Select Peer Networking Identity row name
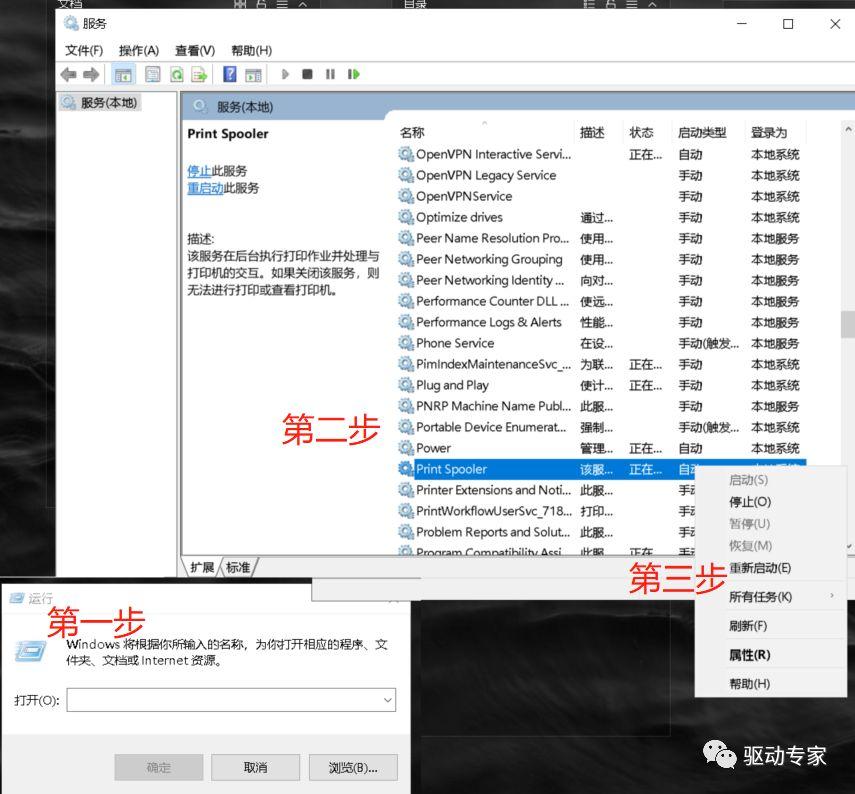Viewport: 855px width, 794px height. click(490, 280)
